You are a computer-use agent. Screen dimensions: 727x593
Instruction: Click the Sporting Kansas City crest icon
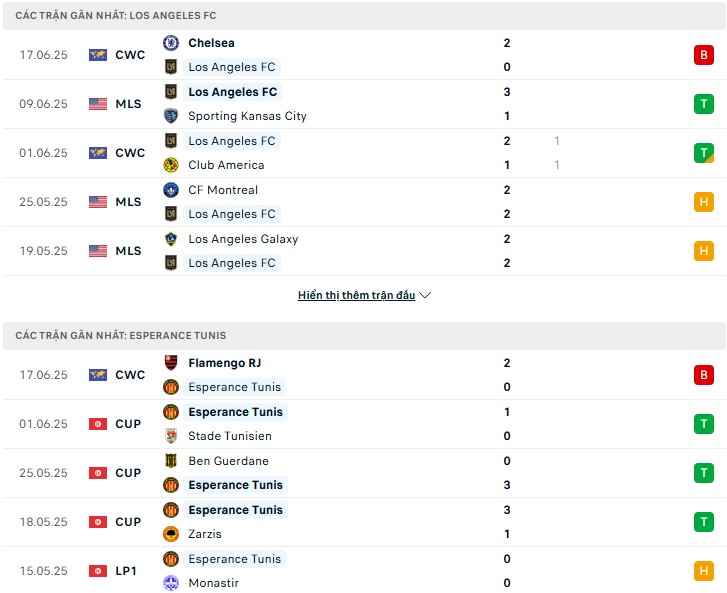click(171, 115)
